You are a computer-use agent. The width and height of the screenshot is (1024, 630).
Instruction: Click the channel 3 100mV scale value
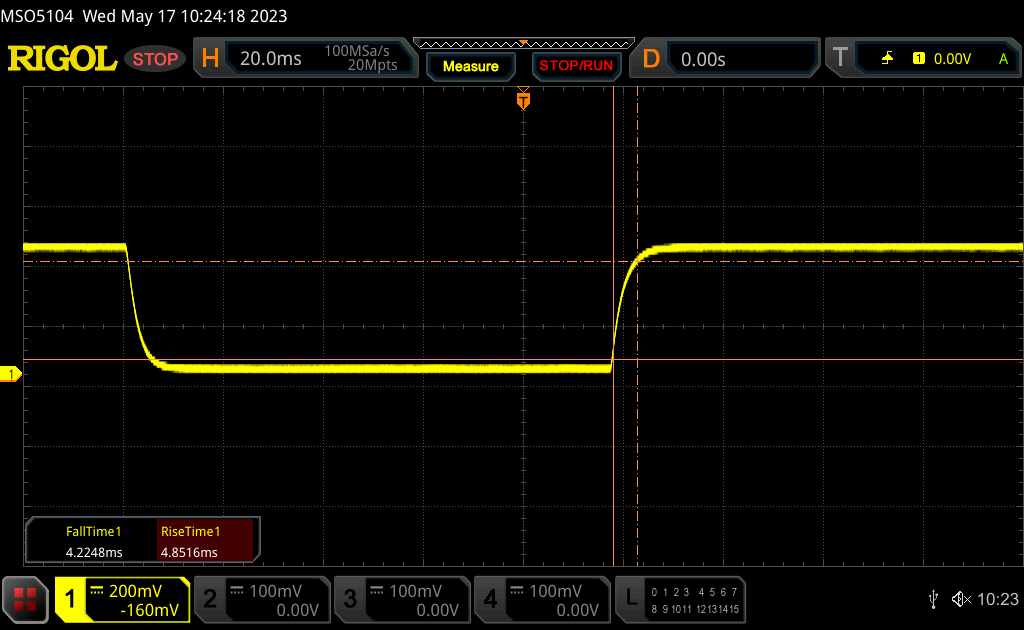pyautogui.click(x=415, y=591)
